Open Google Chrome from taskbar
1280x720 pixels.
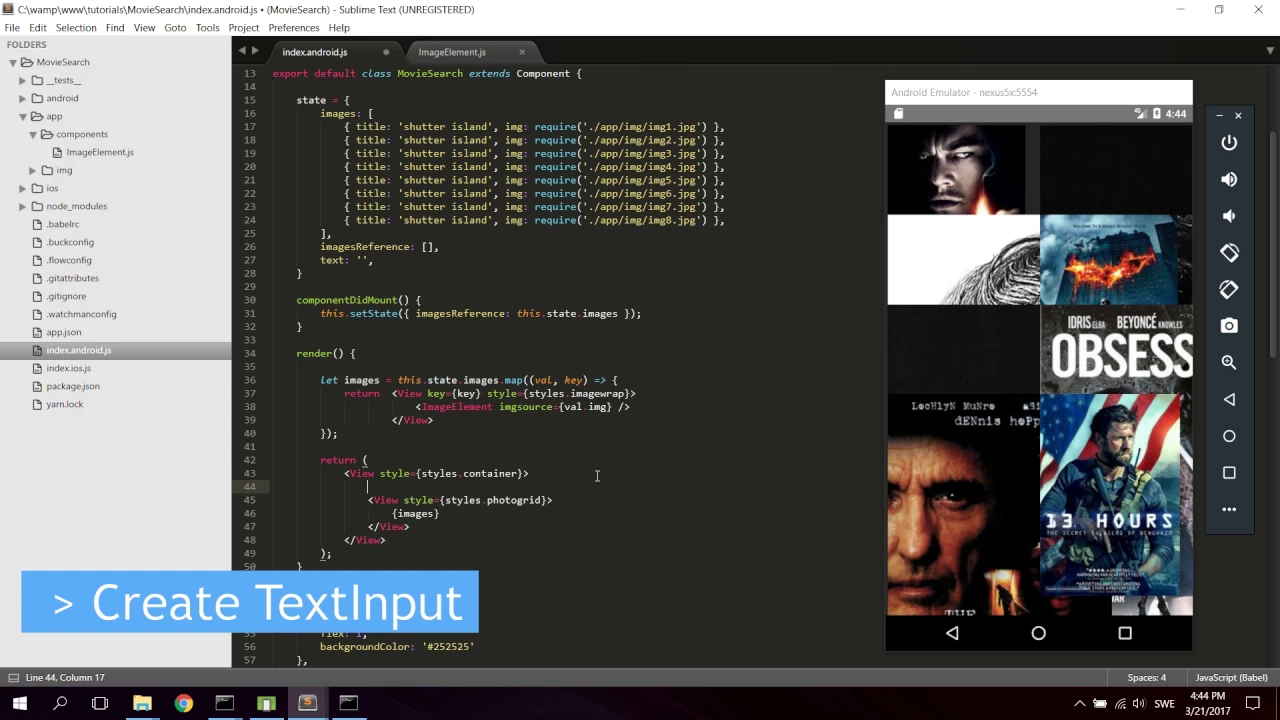pyautogui.click(x=183, y=703)
